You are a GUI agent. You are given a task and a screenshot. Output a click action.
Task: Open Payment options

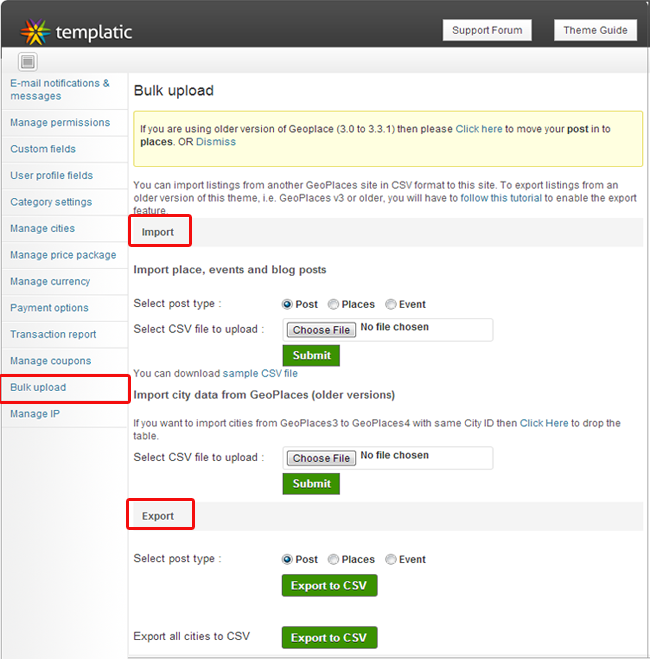(x=49, y=308)
